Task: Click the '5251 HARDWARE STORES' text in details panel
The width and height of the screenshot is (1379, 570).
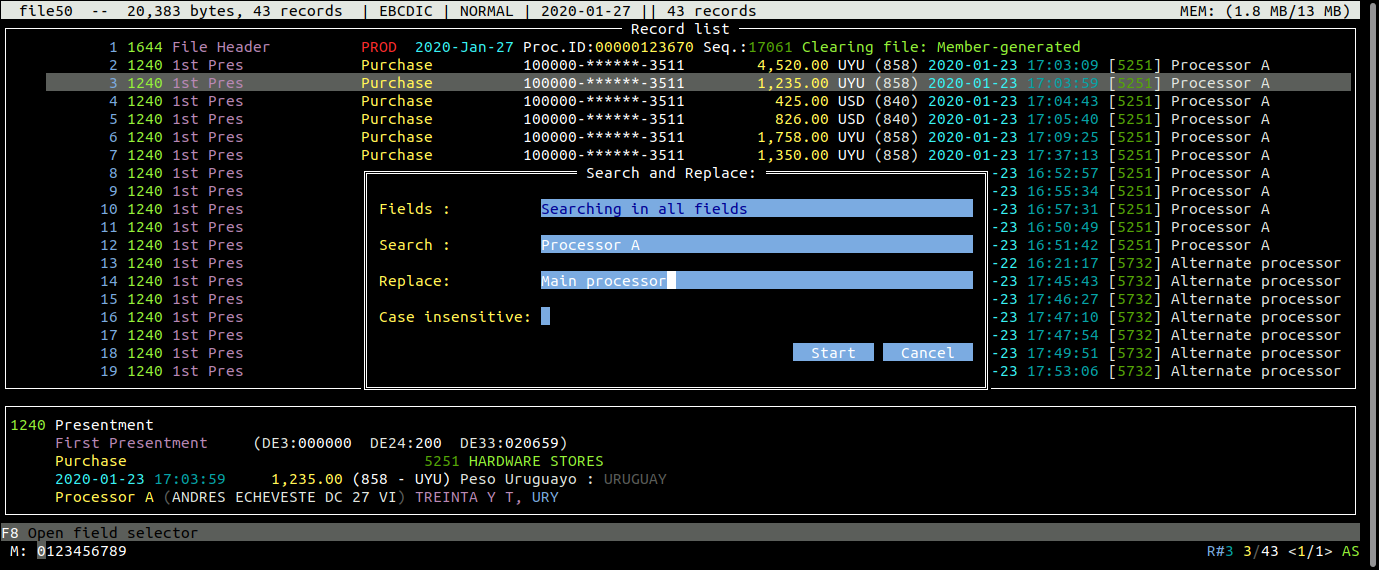Action: (x=514, y=461)
